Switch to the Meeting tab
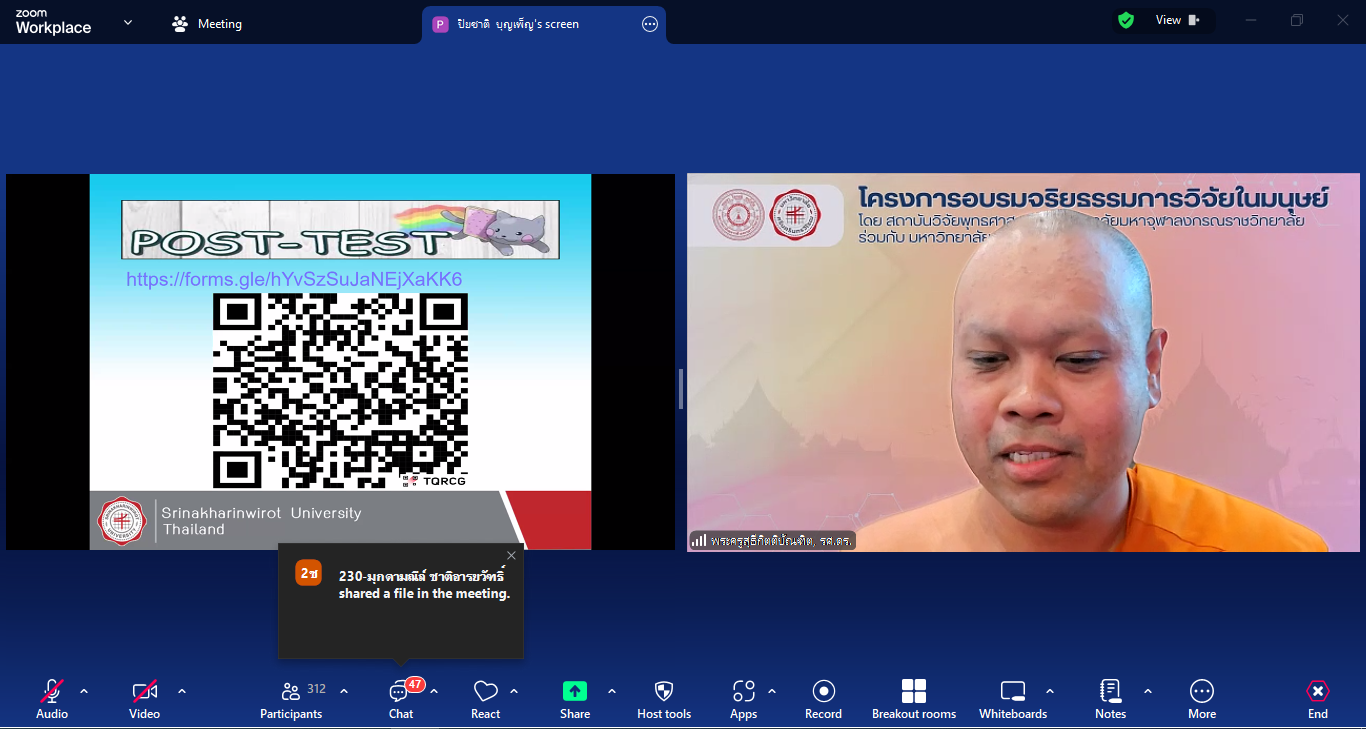1366x729 pixels. click(208, 24)
